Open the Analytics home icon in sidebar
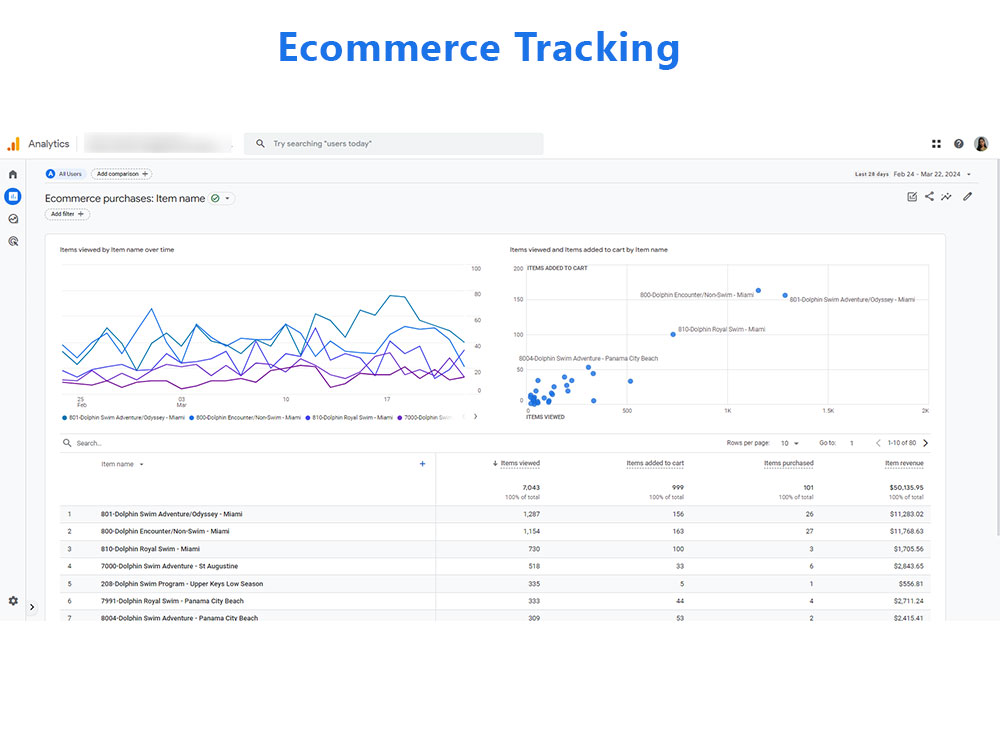Screen dimensions: 1000x750 click(x=13, y=174)
